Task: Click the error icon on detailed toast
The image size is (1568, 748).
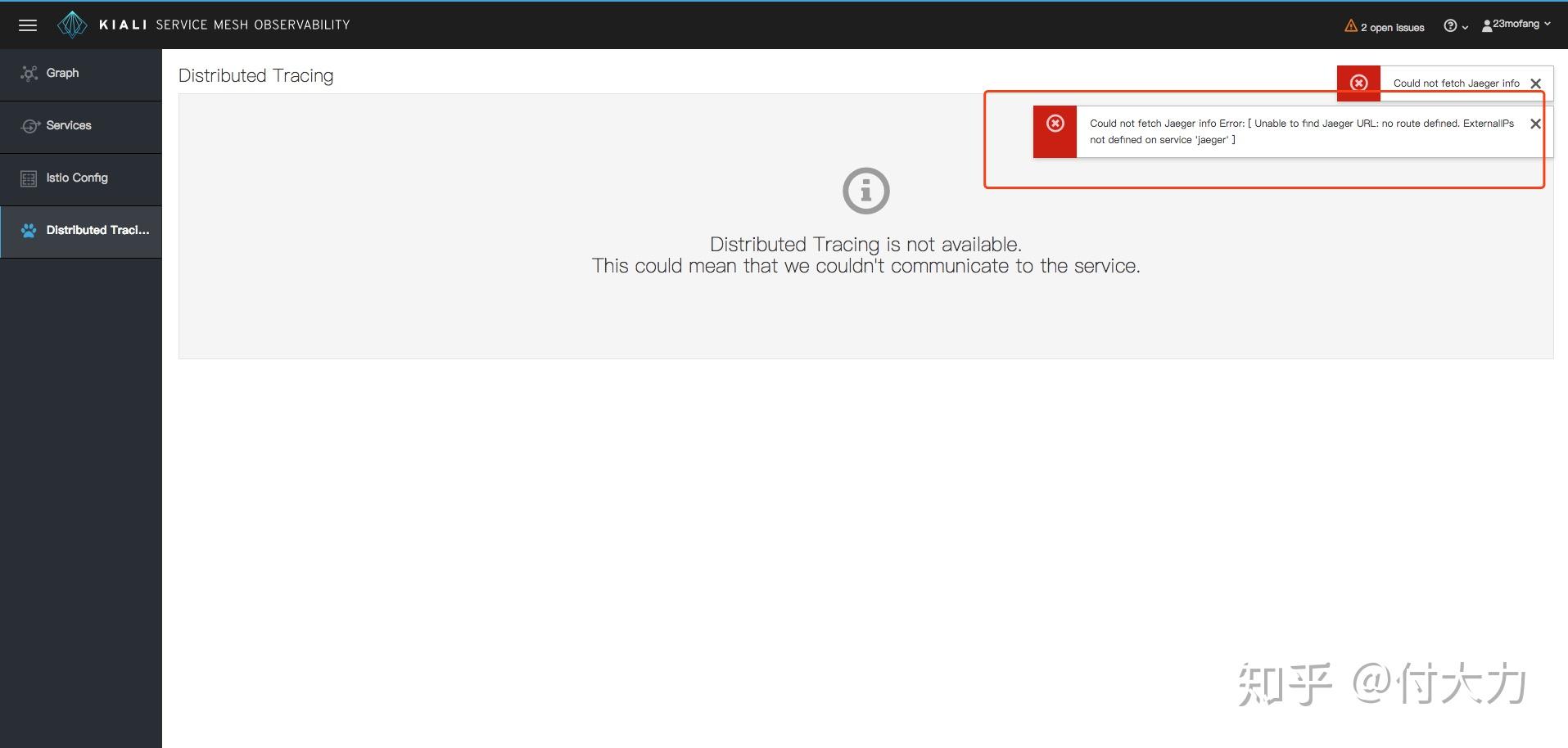Action: [x=1055, y=123]
